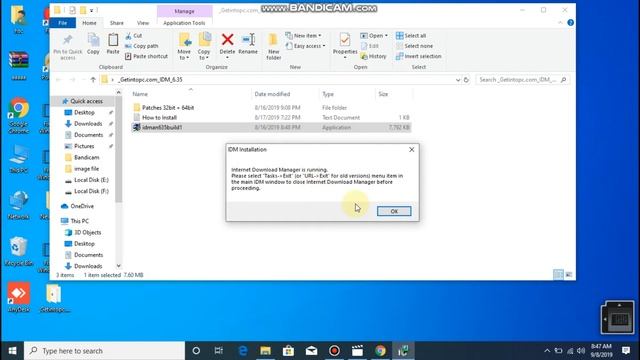
Task: Open the New item dropdown
Action: (x=303, y=36)
